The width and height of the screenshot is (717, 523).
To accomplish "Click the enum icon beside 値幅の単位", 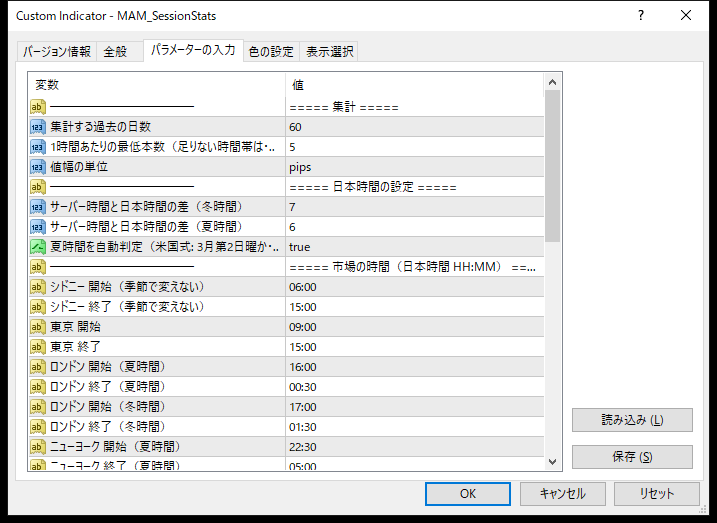I will tap(38, 167).
